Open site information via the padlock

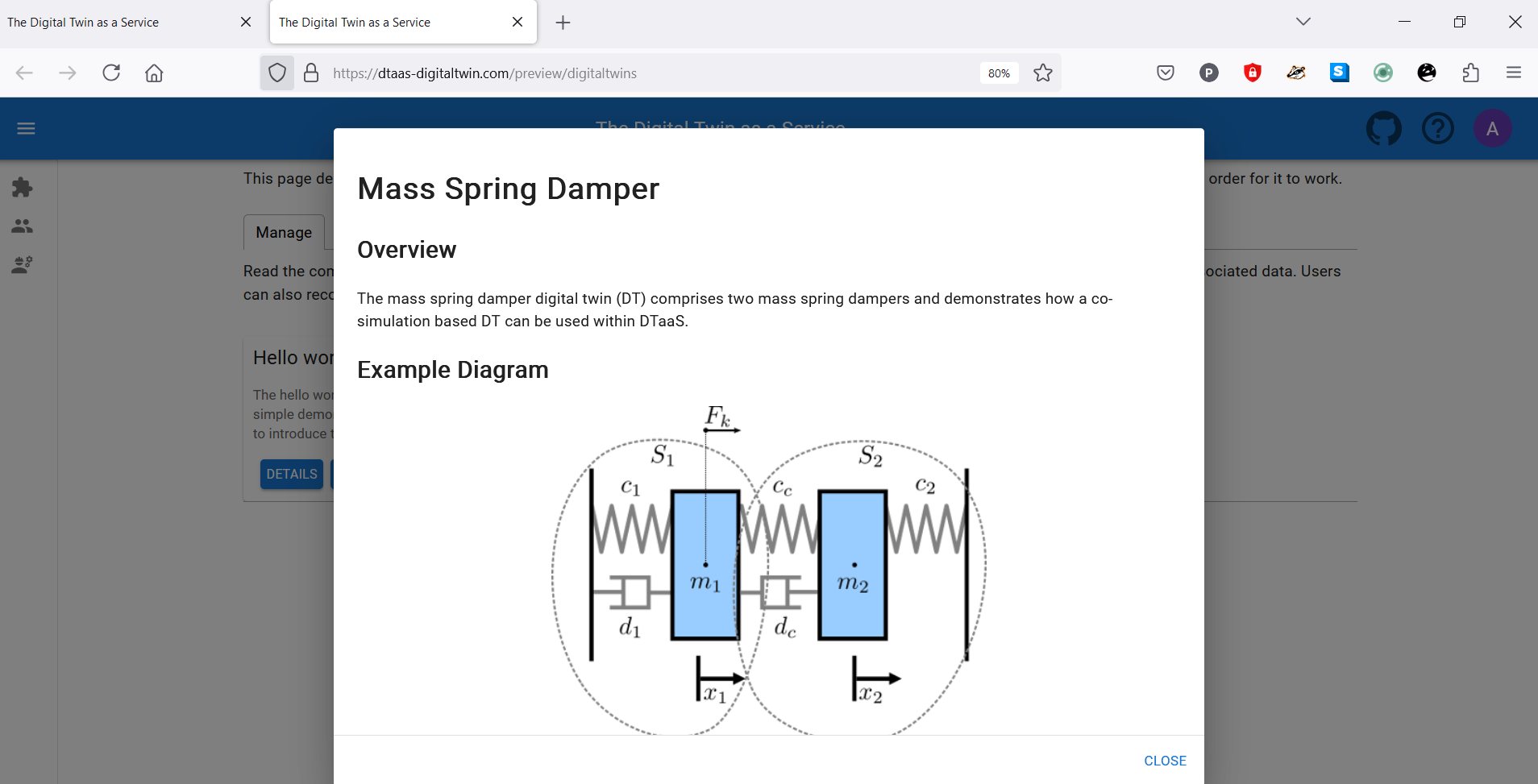tap(311, 73)
